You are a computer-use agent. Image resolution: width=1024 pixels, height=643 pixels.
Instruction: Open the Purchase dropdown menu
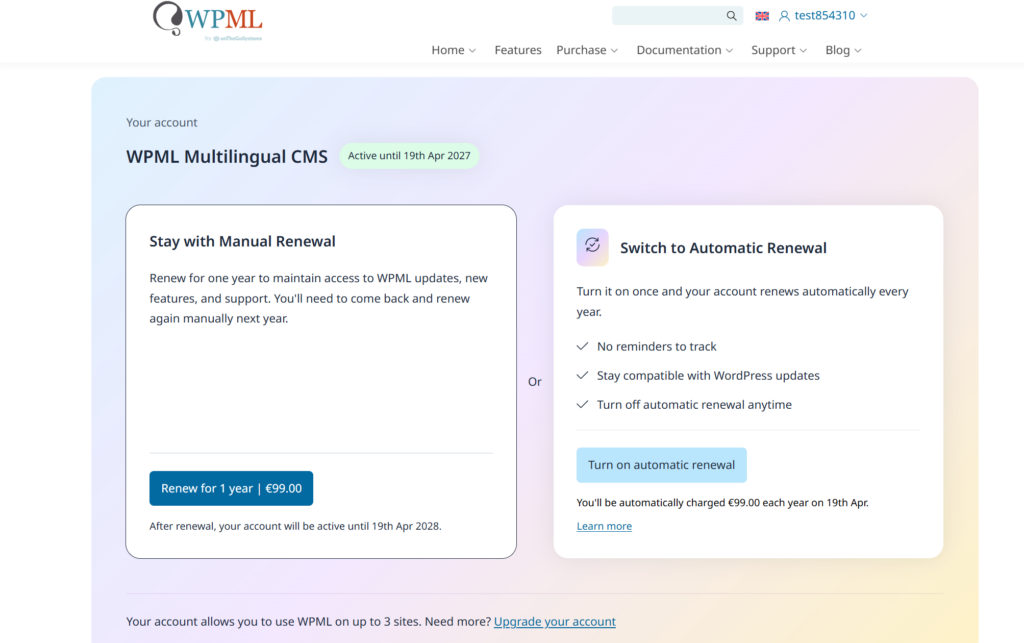[x=582, y=49]
